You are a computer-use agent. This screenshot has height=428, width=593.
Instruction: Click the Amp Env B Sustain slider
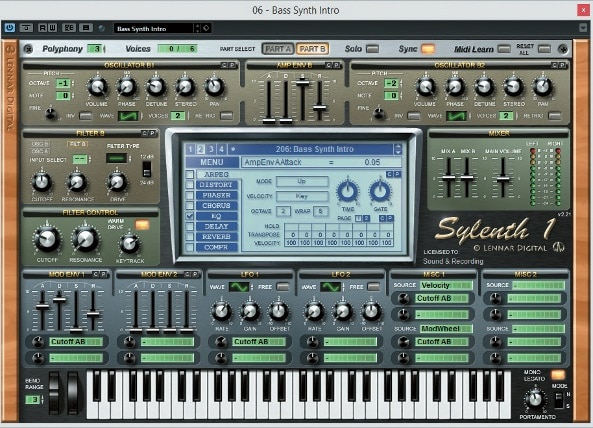point(303,82)
